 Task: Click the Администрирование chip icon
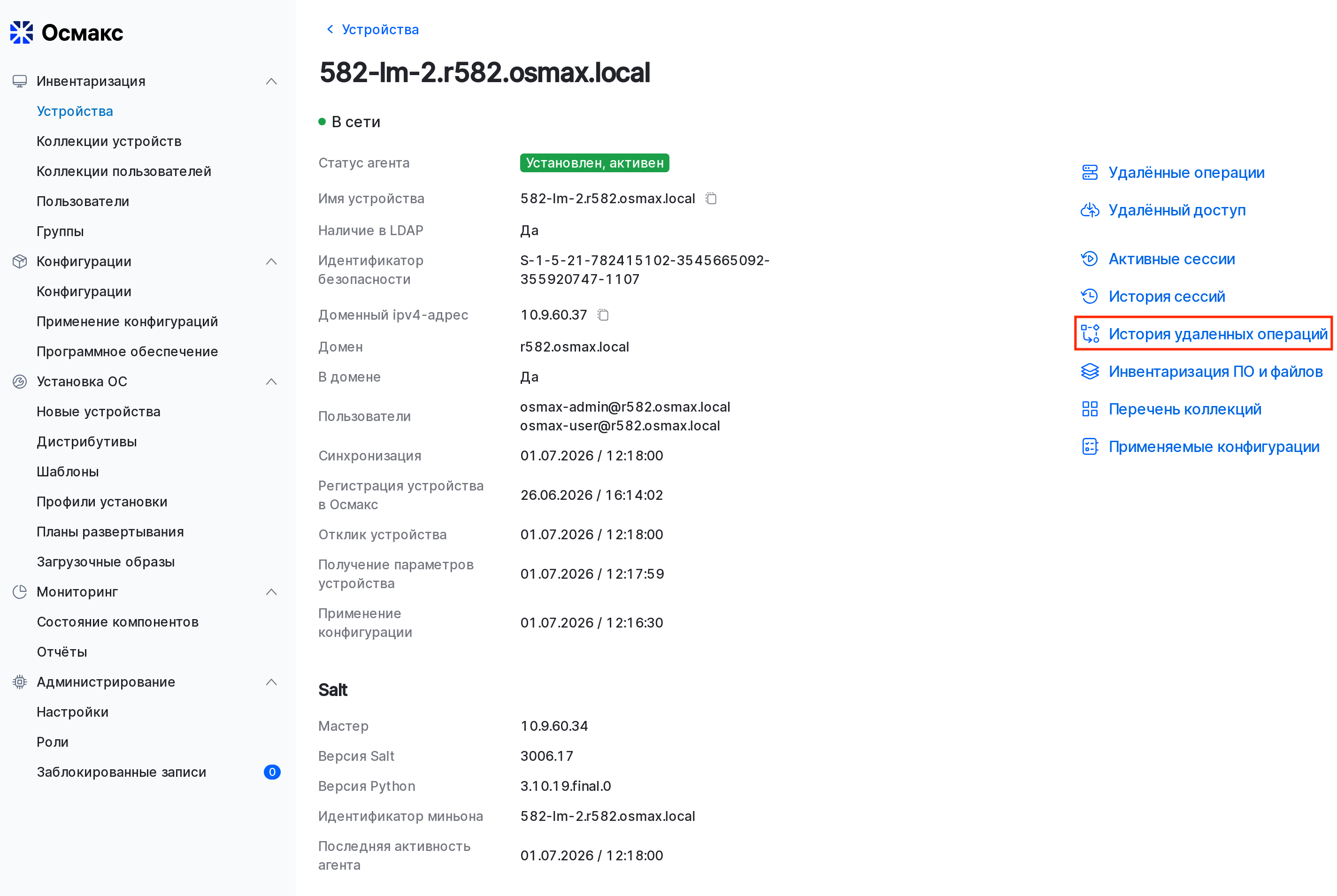(x=19, y=682)
